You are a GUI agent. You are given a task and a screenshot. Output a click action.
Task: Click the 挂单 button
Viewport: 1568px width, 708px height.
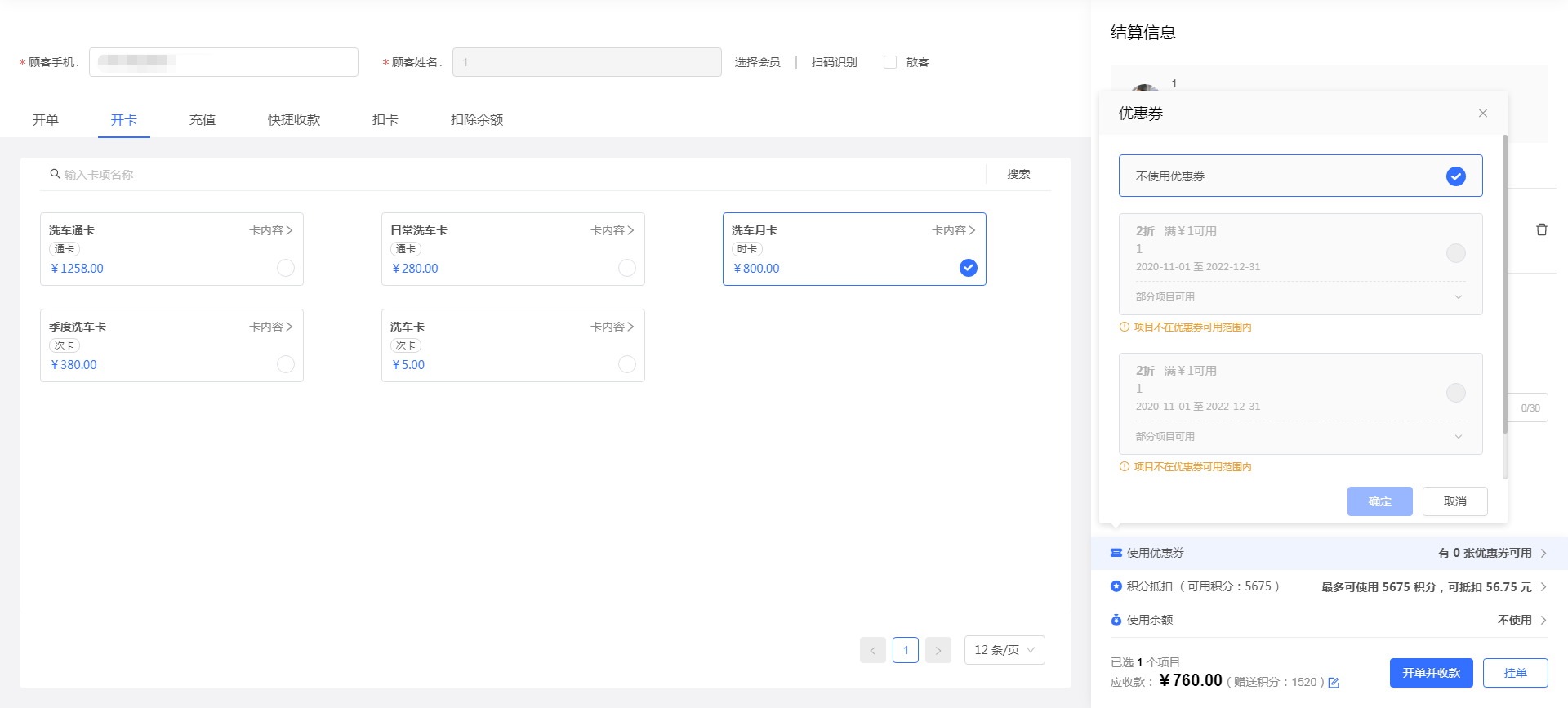coord(1516,673)
